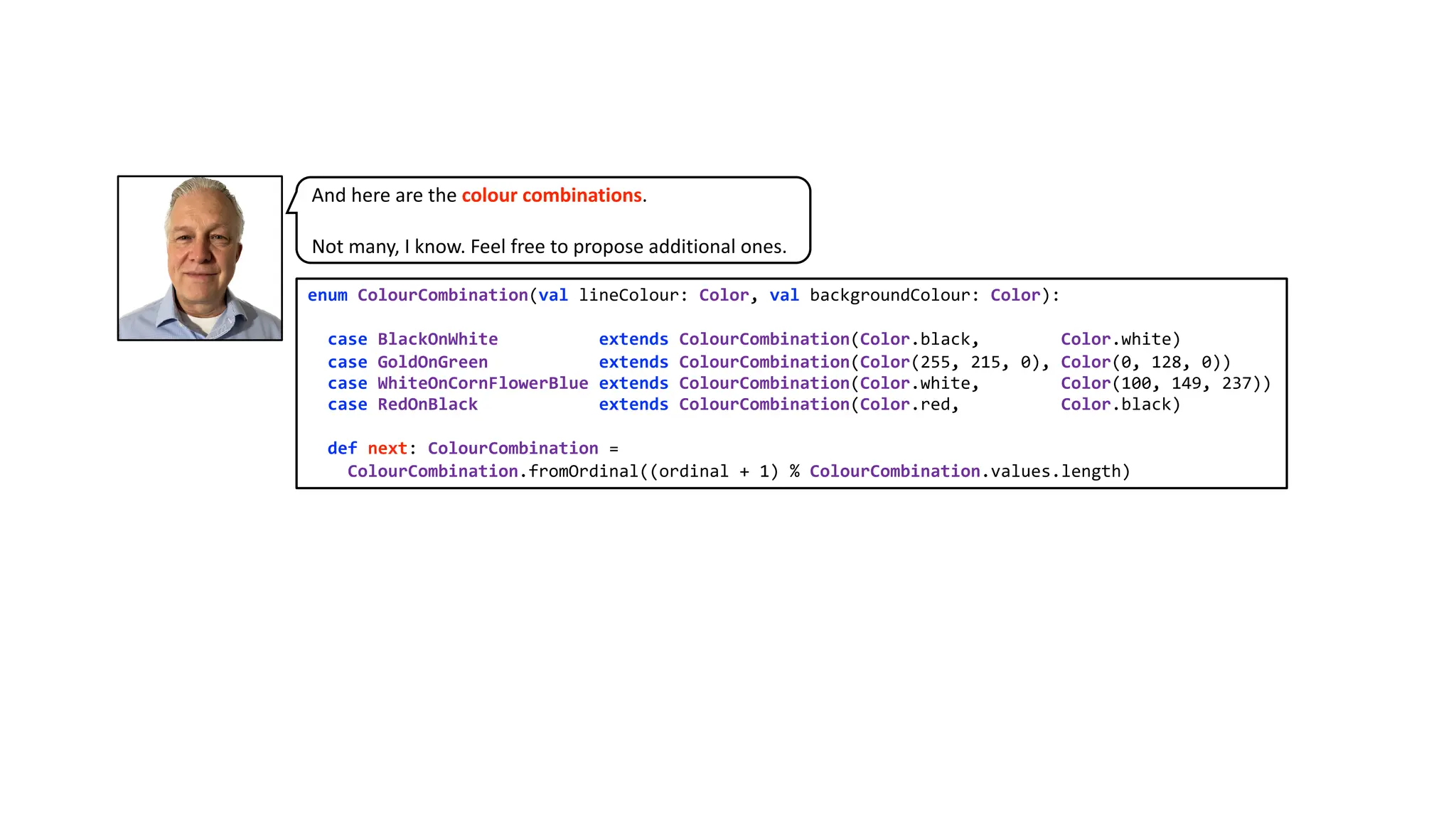1456x819 pixels.
Task: Click the presenter portrait photo
Action: 200,258
